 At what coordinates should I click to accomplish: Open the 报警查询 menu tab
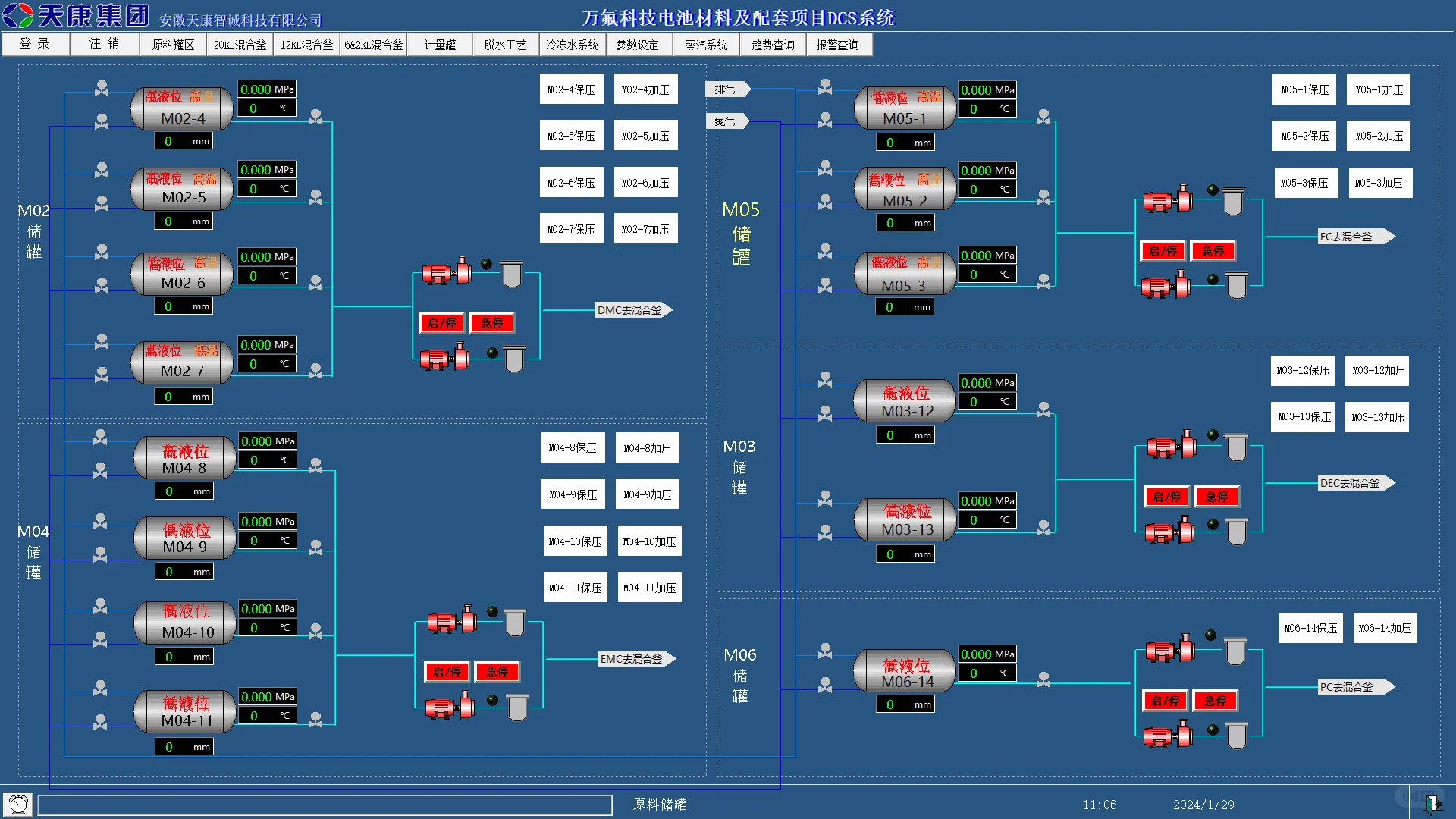837,45
